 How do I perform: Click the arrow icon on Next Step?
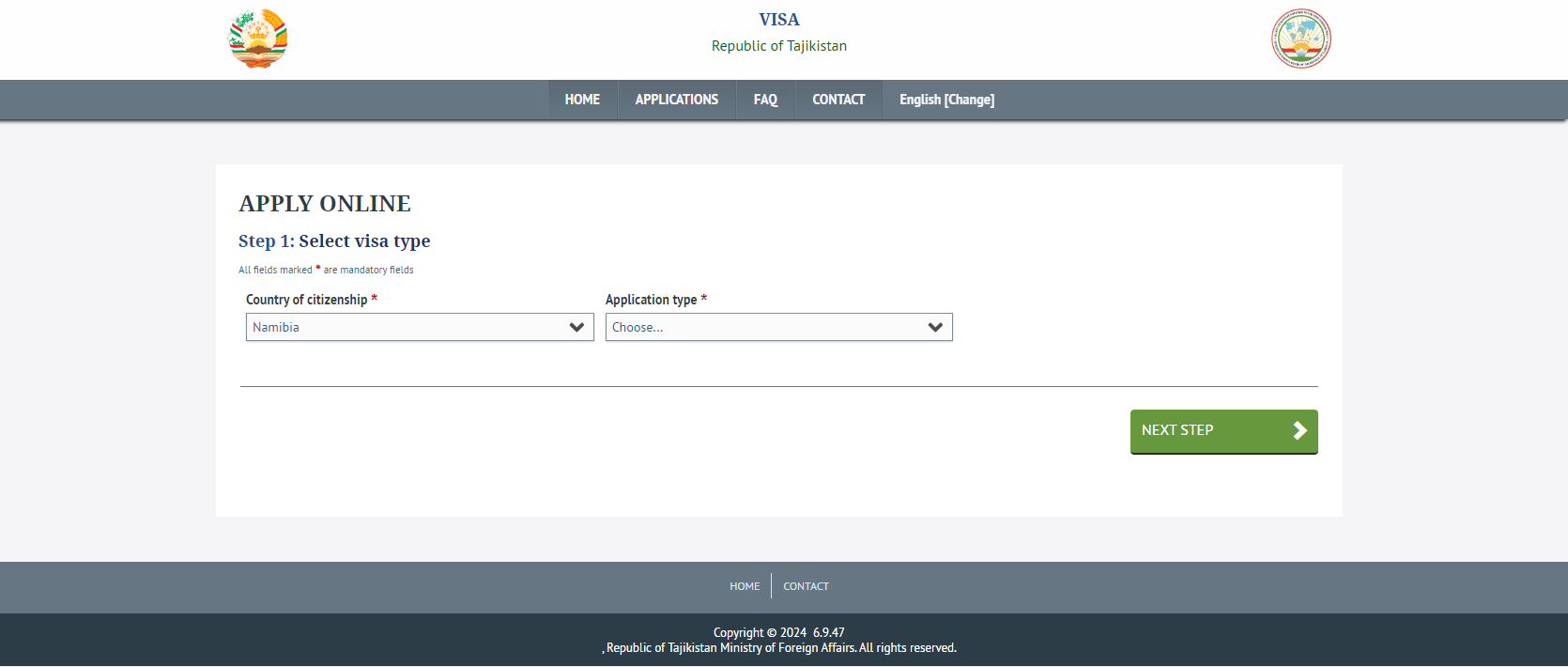1299,430
